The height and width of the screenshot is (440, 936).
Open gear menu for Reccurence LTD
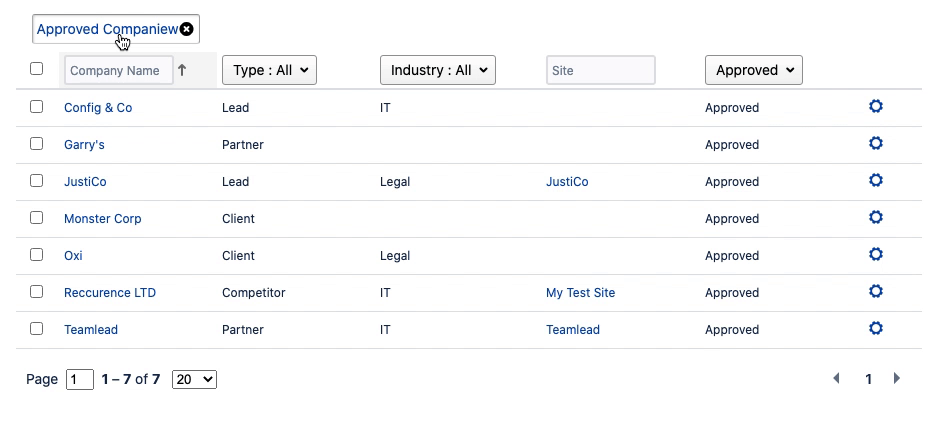click(x=876, y=292)
